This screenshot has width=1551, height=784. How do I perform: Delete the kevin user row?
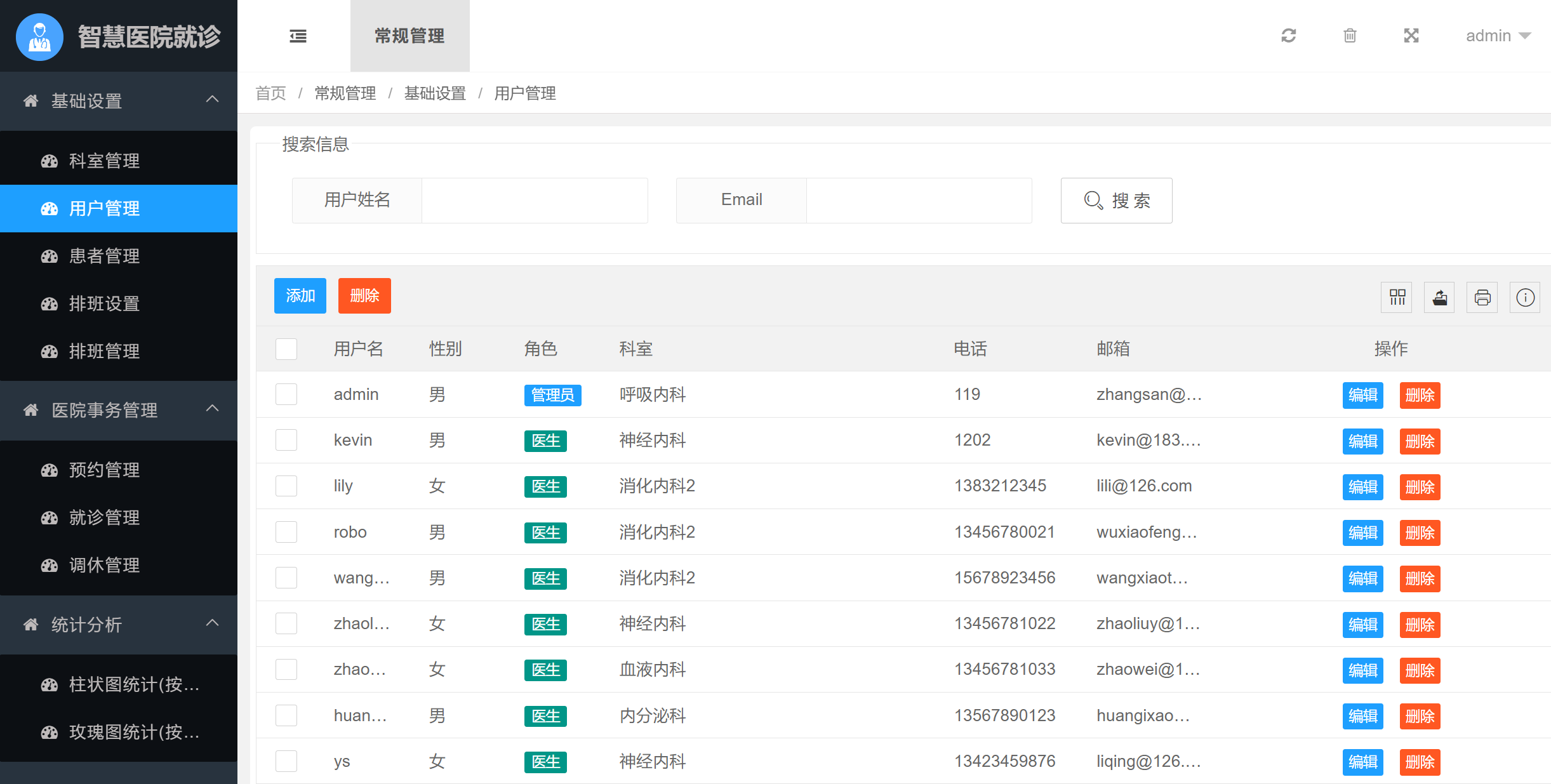(1420, 441)
